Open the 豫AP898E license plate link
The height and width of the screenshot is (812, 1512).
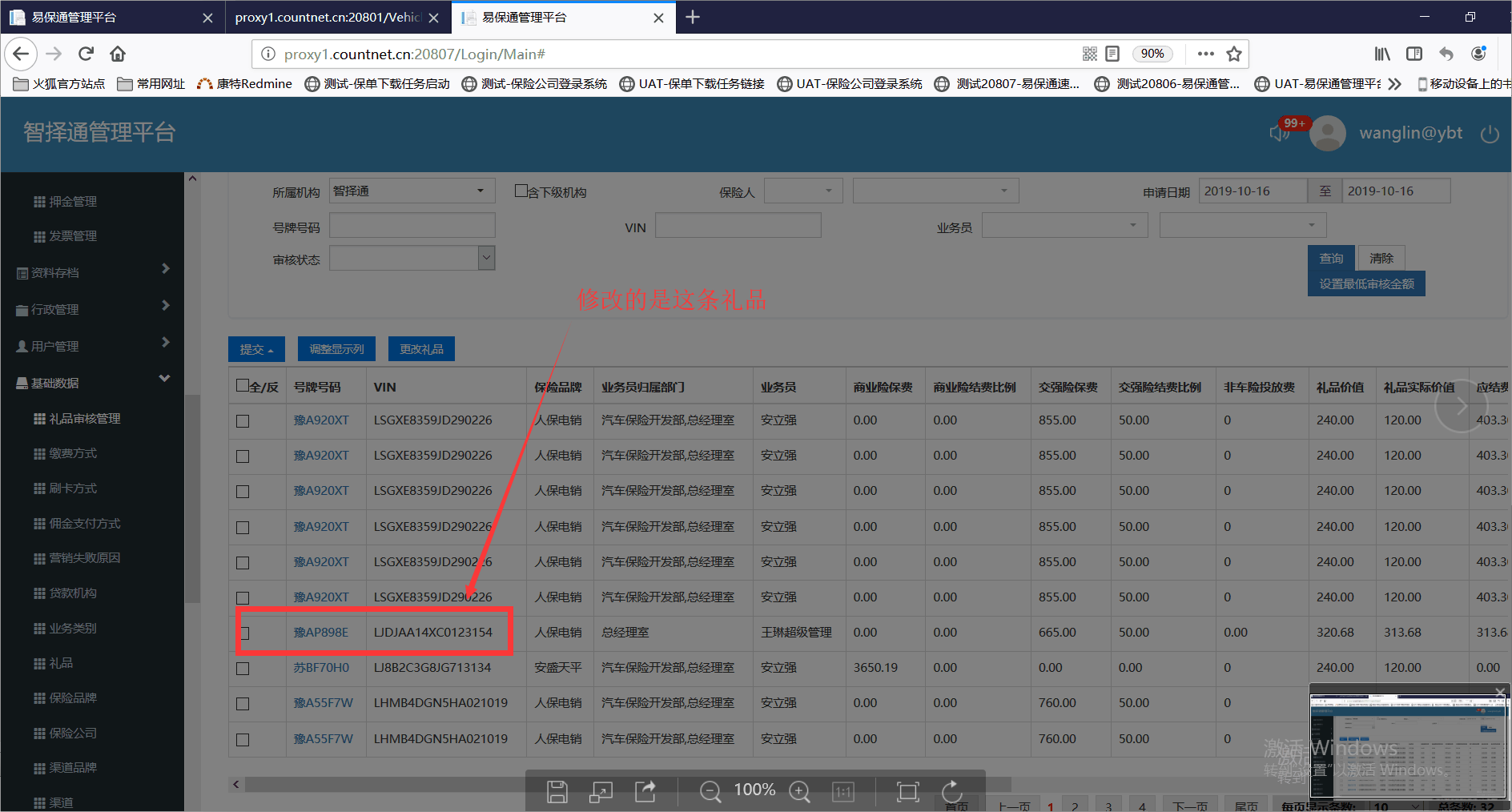[x=320, y=632]
